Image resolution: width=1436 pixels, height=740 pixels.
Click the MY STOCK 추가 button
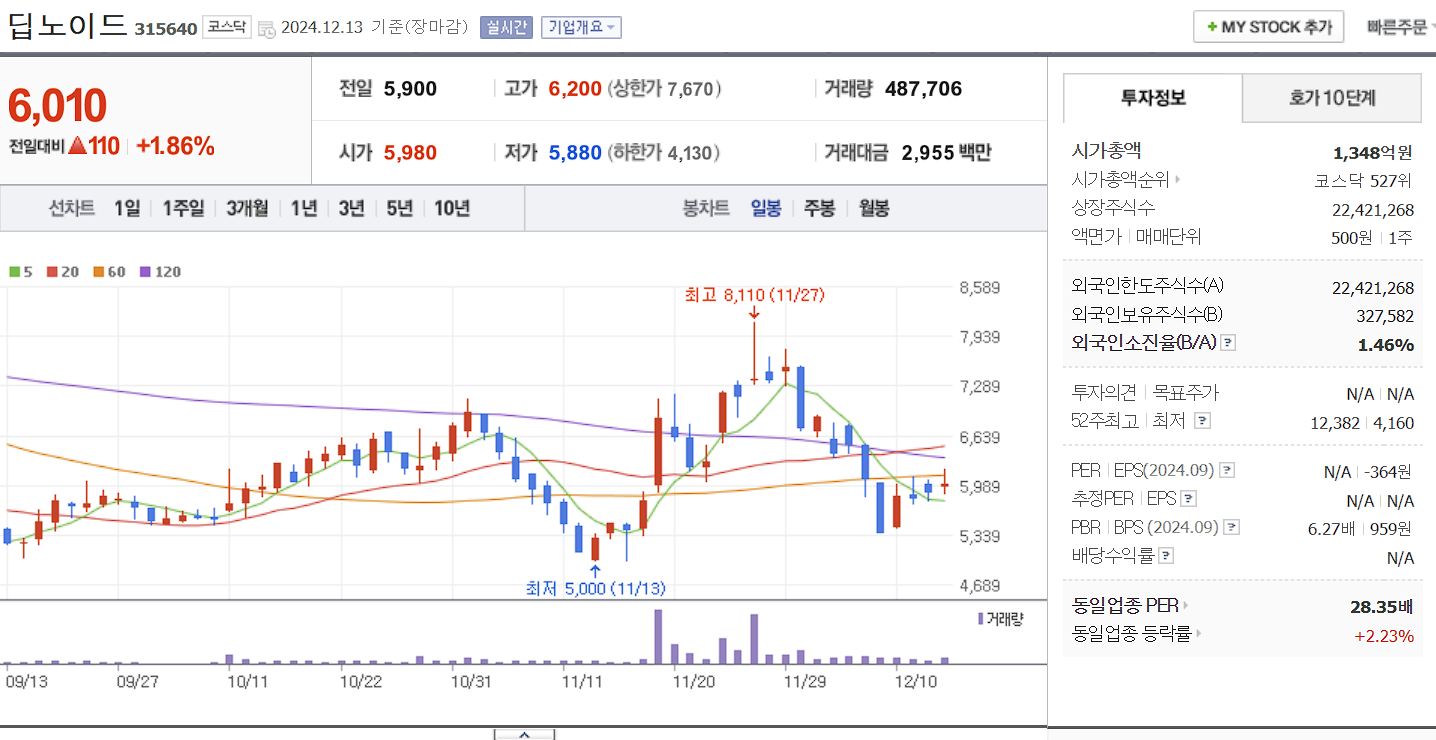(1268, 26)
